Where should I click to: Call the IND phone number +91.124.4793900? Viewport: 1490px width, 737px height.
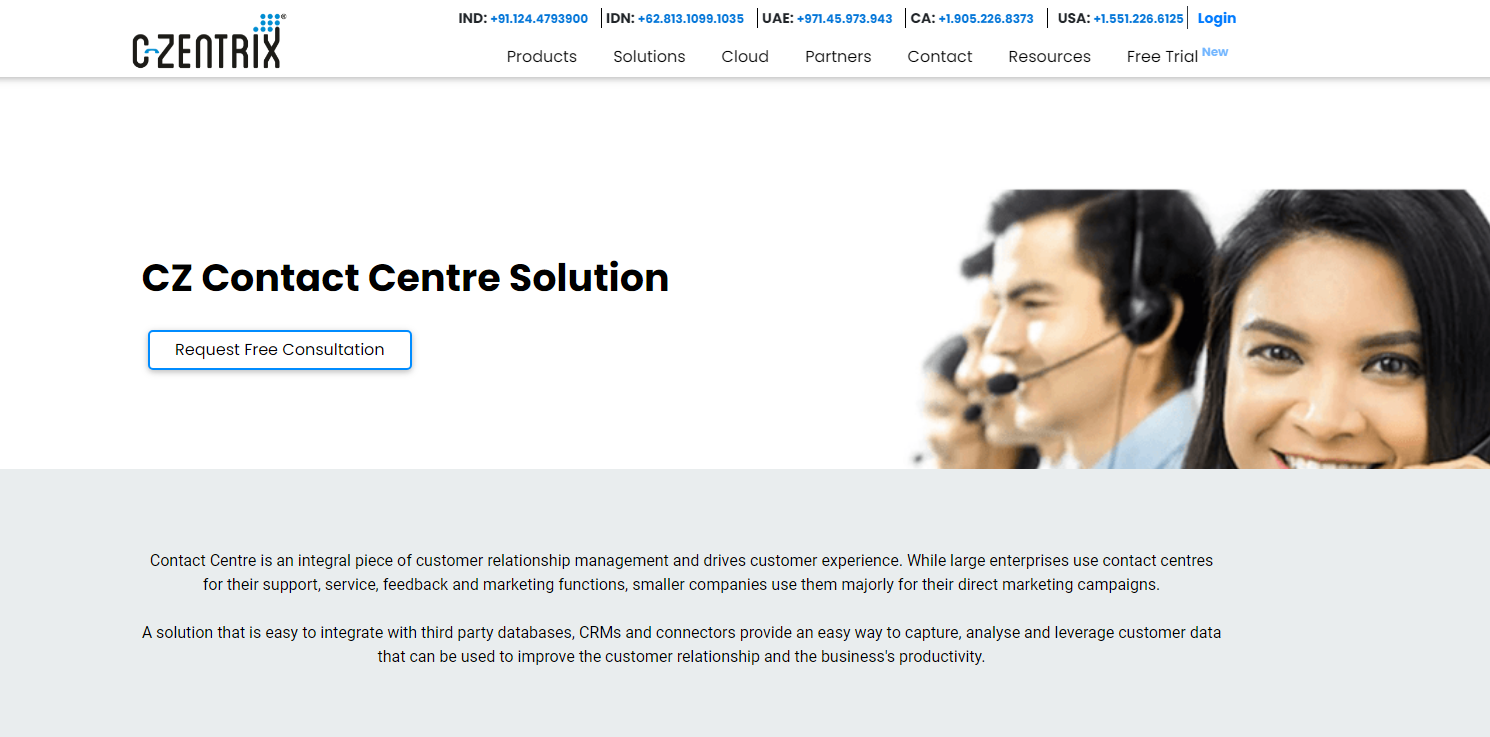click(x=539, y=19)
